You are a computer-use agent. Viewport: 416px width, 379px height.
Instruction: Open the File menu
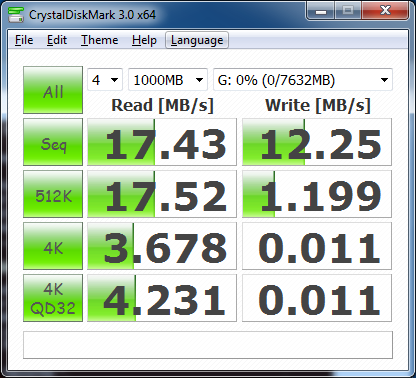click(24, 40)
